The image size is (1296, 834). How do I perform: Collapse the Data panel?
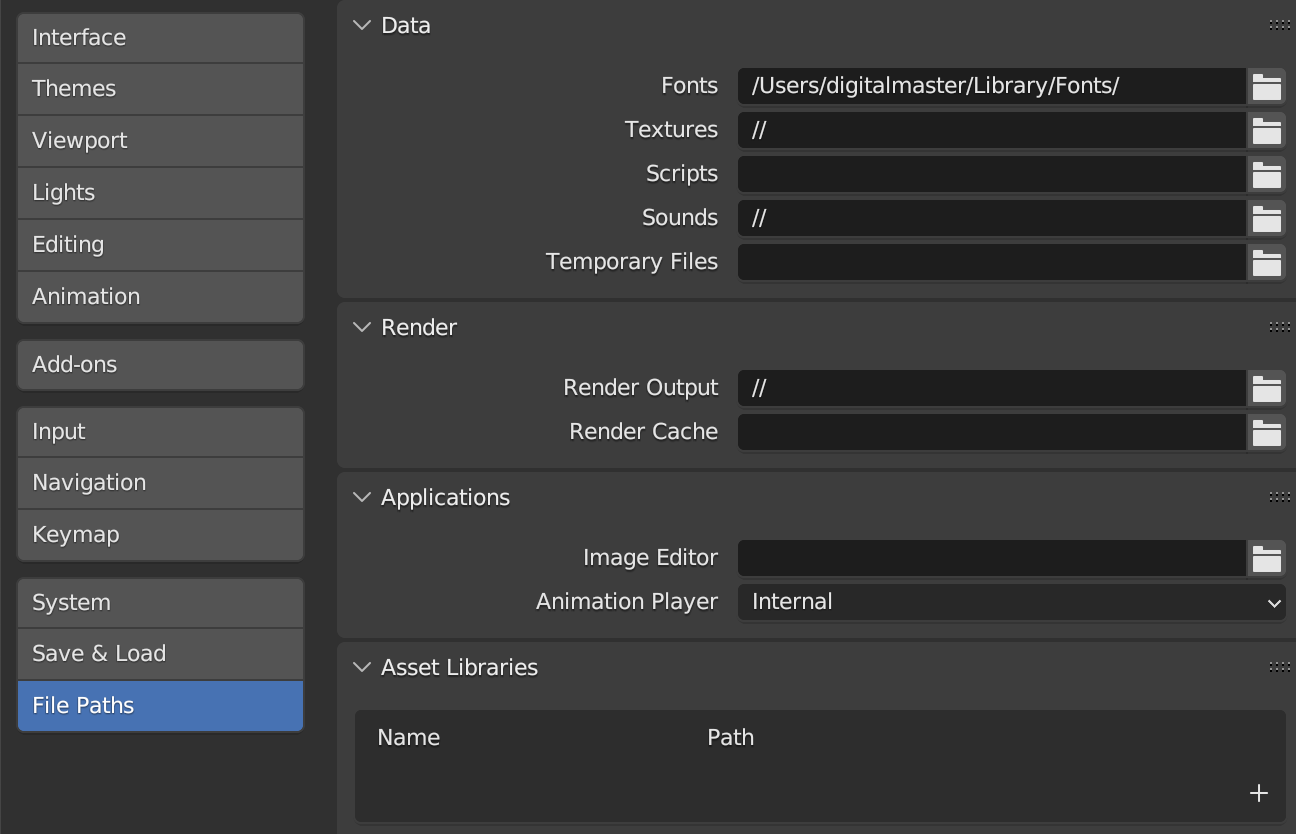pyautogui.click(x=361, y=25)
